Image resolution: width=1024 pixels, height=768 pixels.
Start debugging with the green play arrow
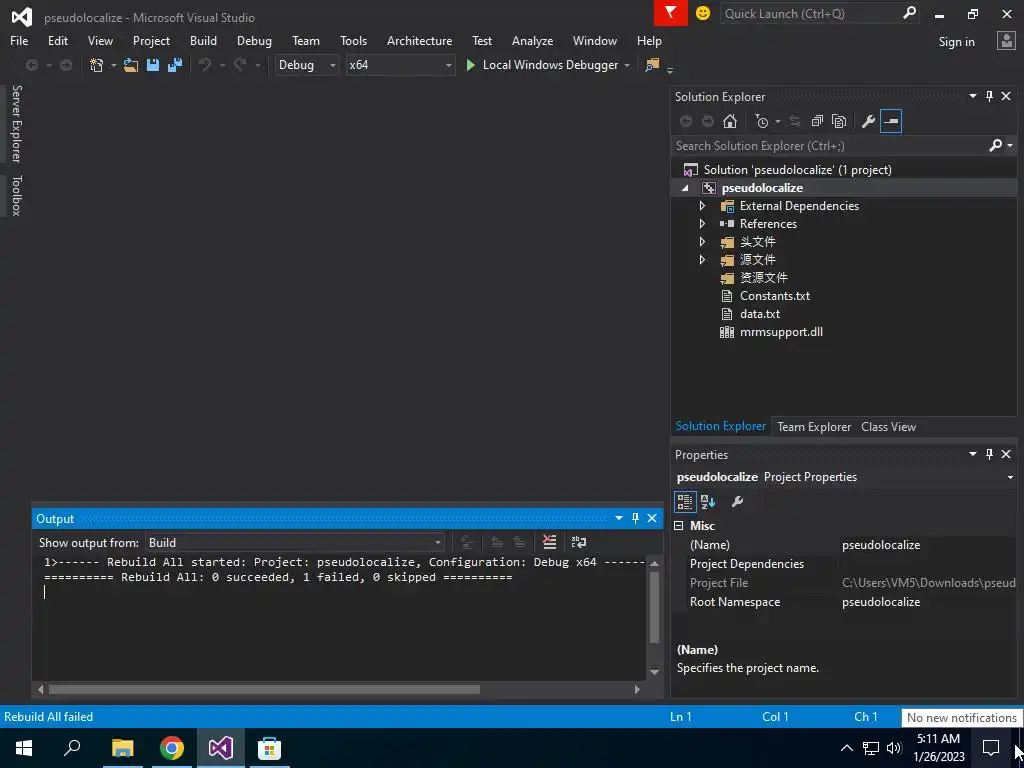pyautogui.click(x=470, y=65)
